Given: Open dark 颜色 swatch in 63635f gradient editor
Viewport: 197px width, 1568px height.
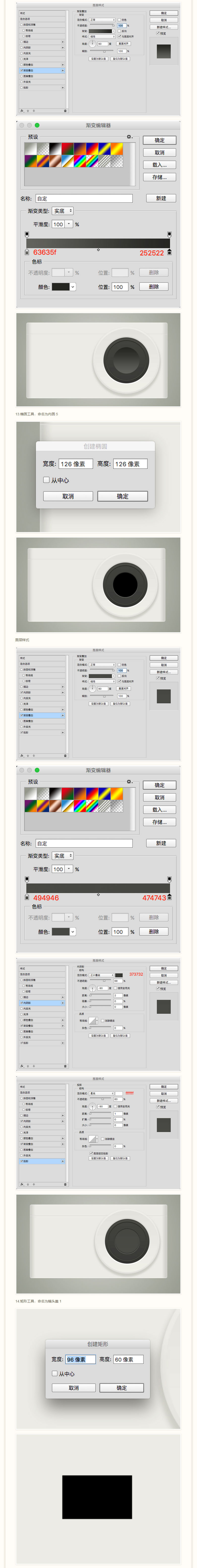Looking at the screenshot, I should pos(60,287).
